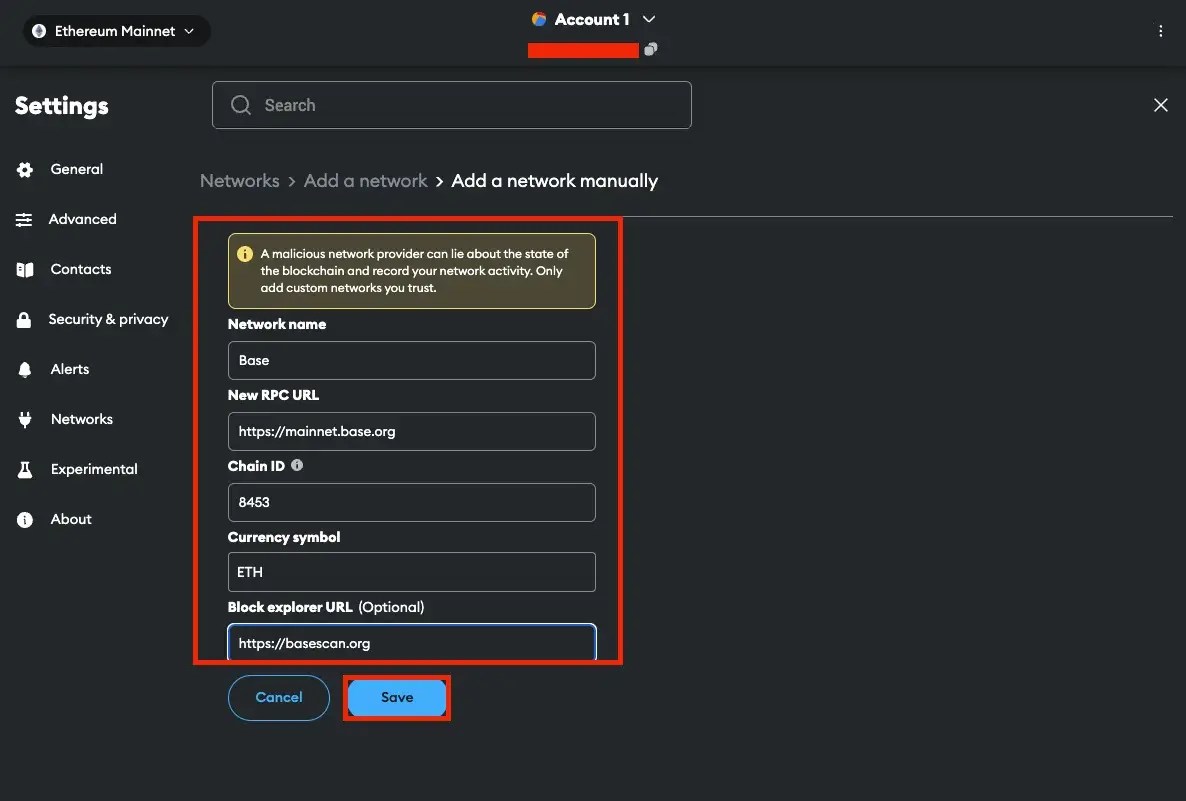1186x801 pixels.
Task: Open the three-dot options menu
Action: coord(1161,31)
